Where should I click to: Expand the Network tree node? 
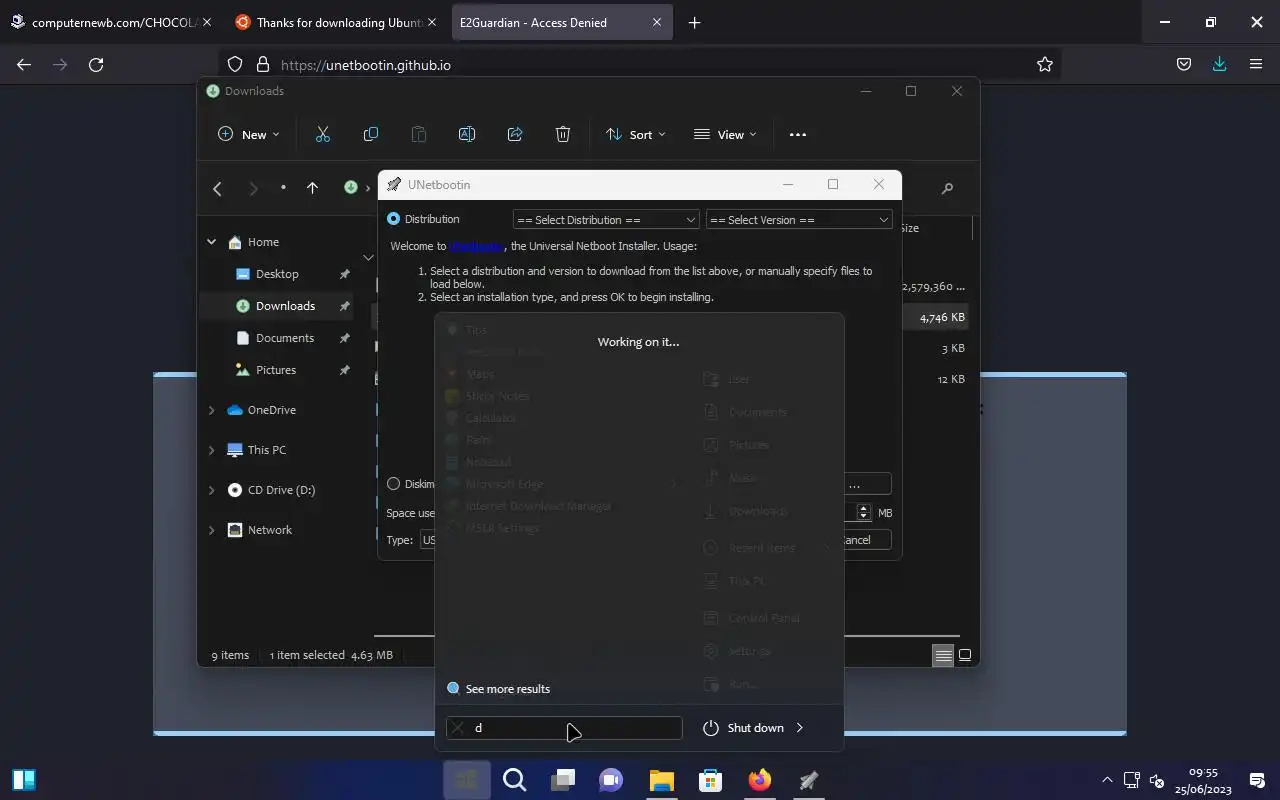pos(211,530)
